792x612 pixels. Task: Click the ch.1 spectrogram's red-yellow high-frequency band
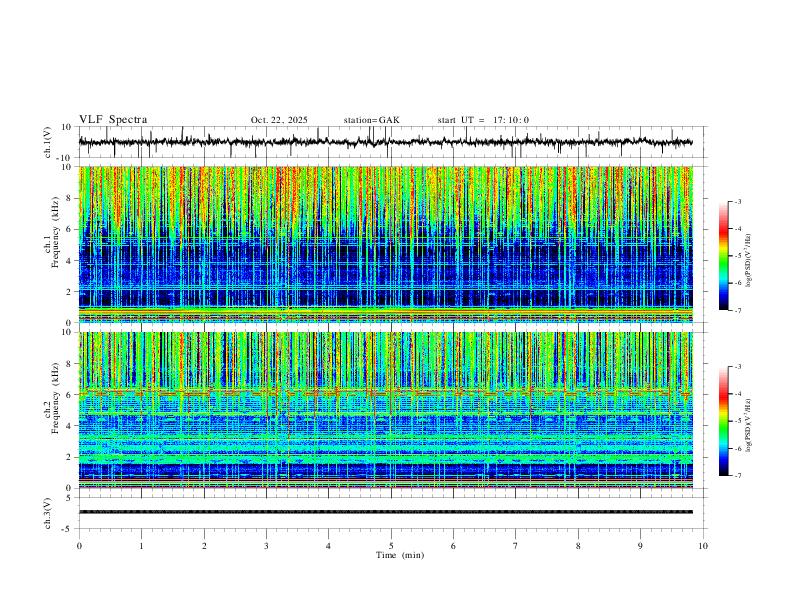pos(386,194)
